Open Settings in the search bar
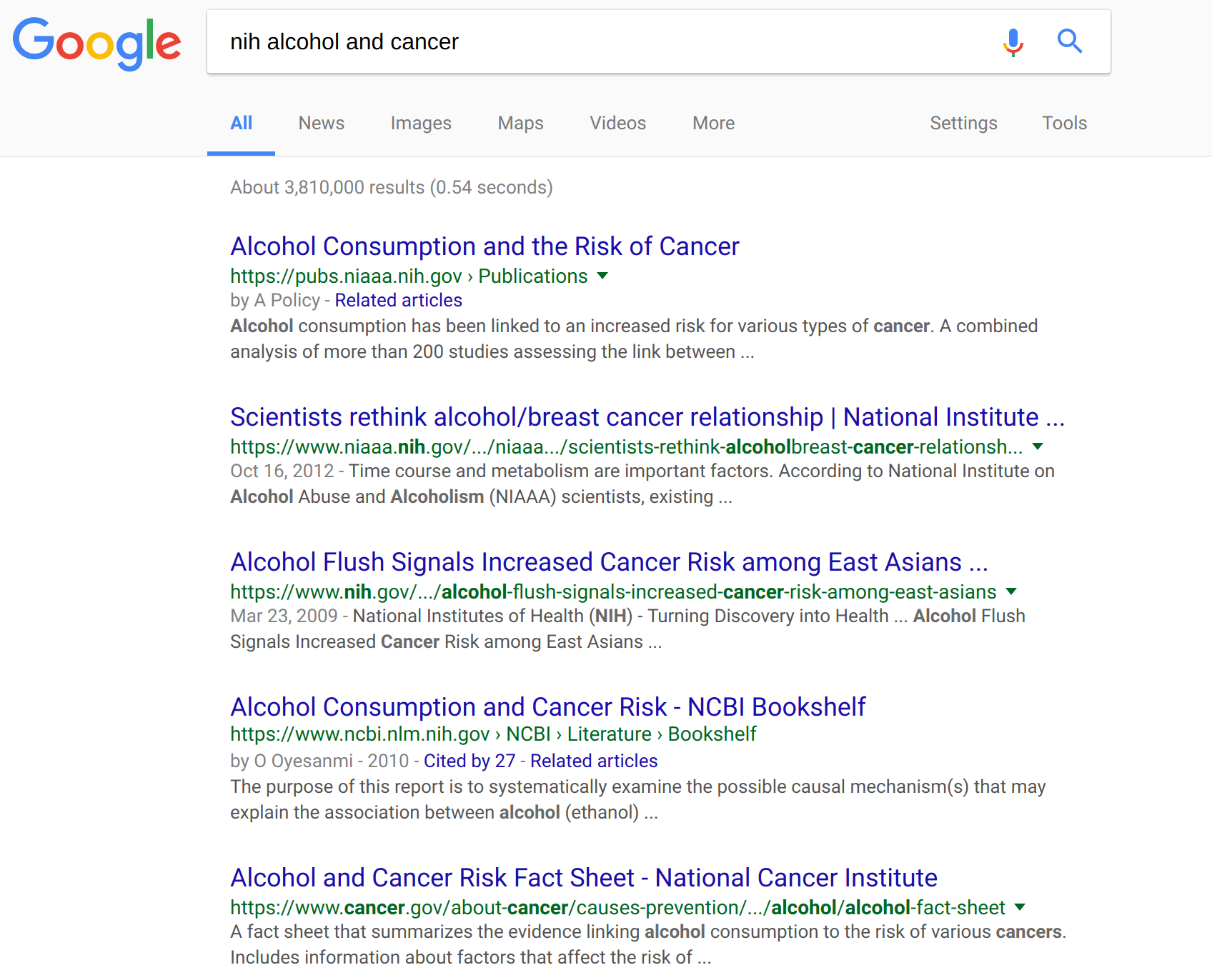This screenshot has height=980, width=1212. click(963, 123)
